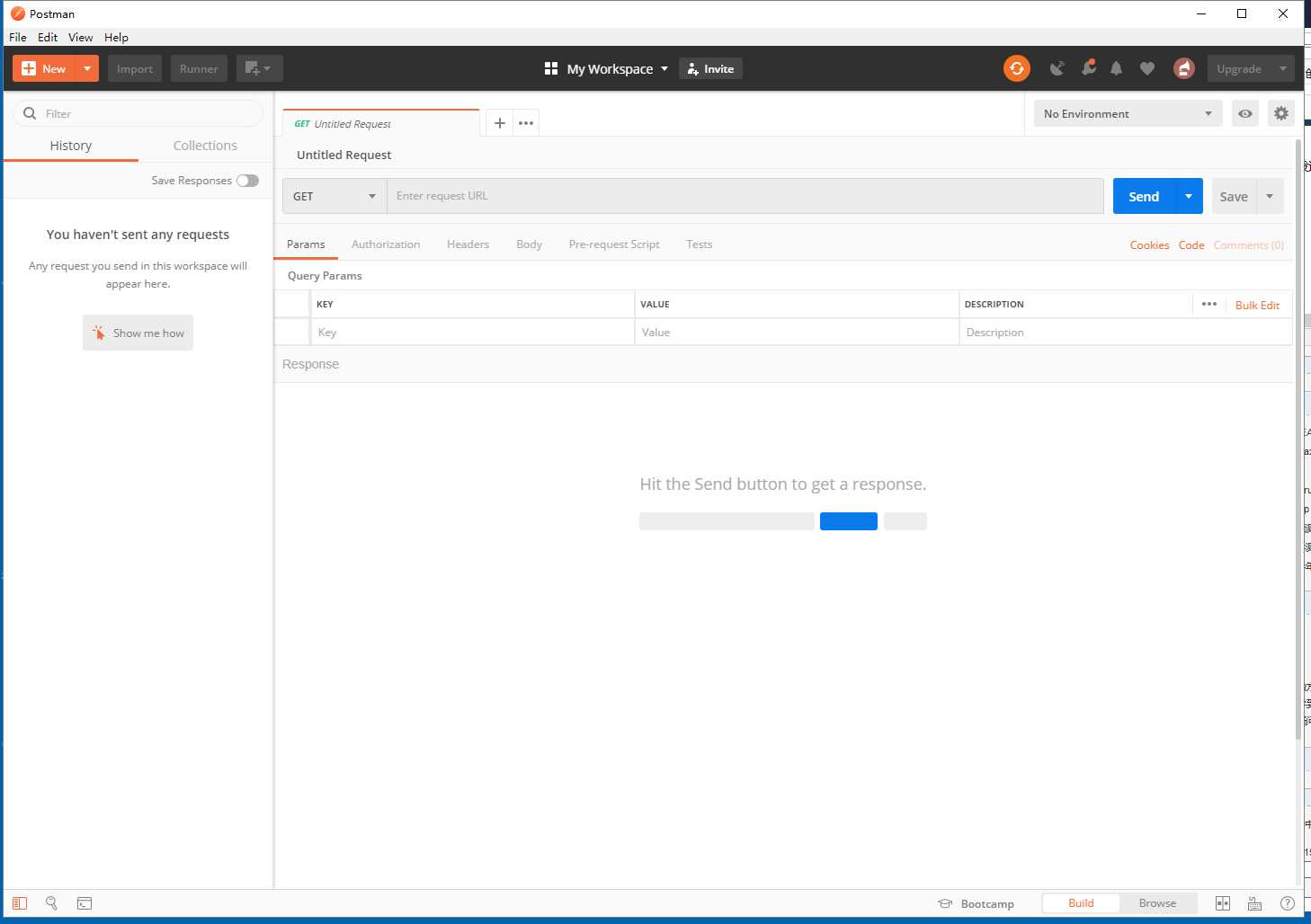Open the Find and Replace icon
Viewport: 1311px width, 924px height.
52,903
